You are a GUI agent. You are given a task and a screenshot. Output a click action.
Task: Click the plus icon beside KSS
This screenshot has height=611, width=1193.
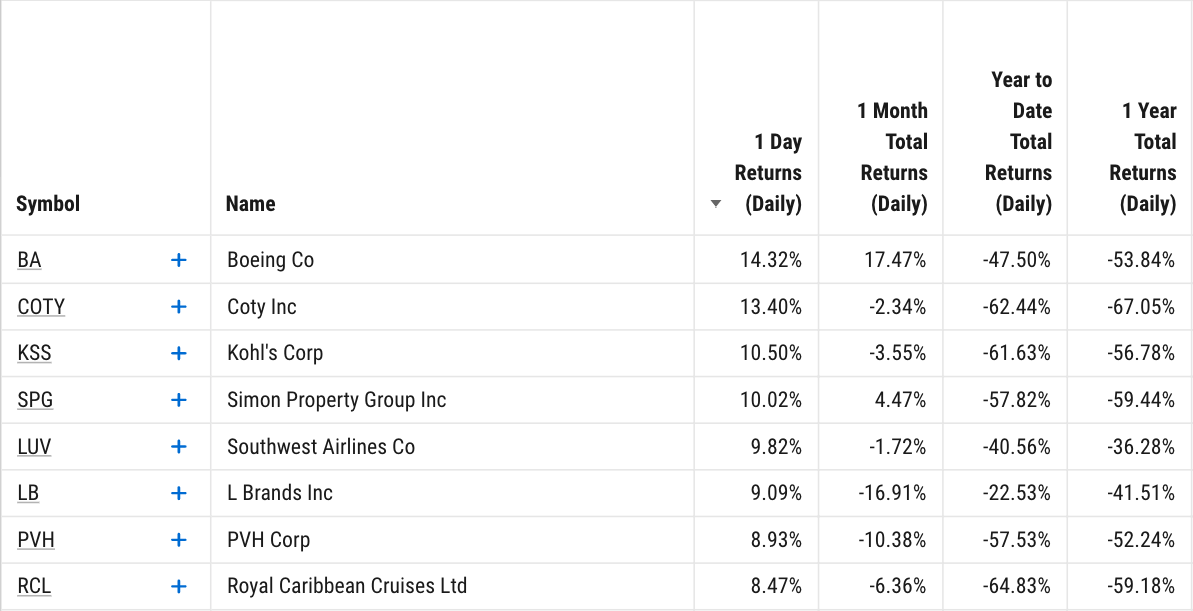pos(178,353)
